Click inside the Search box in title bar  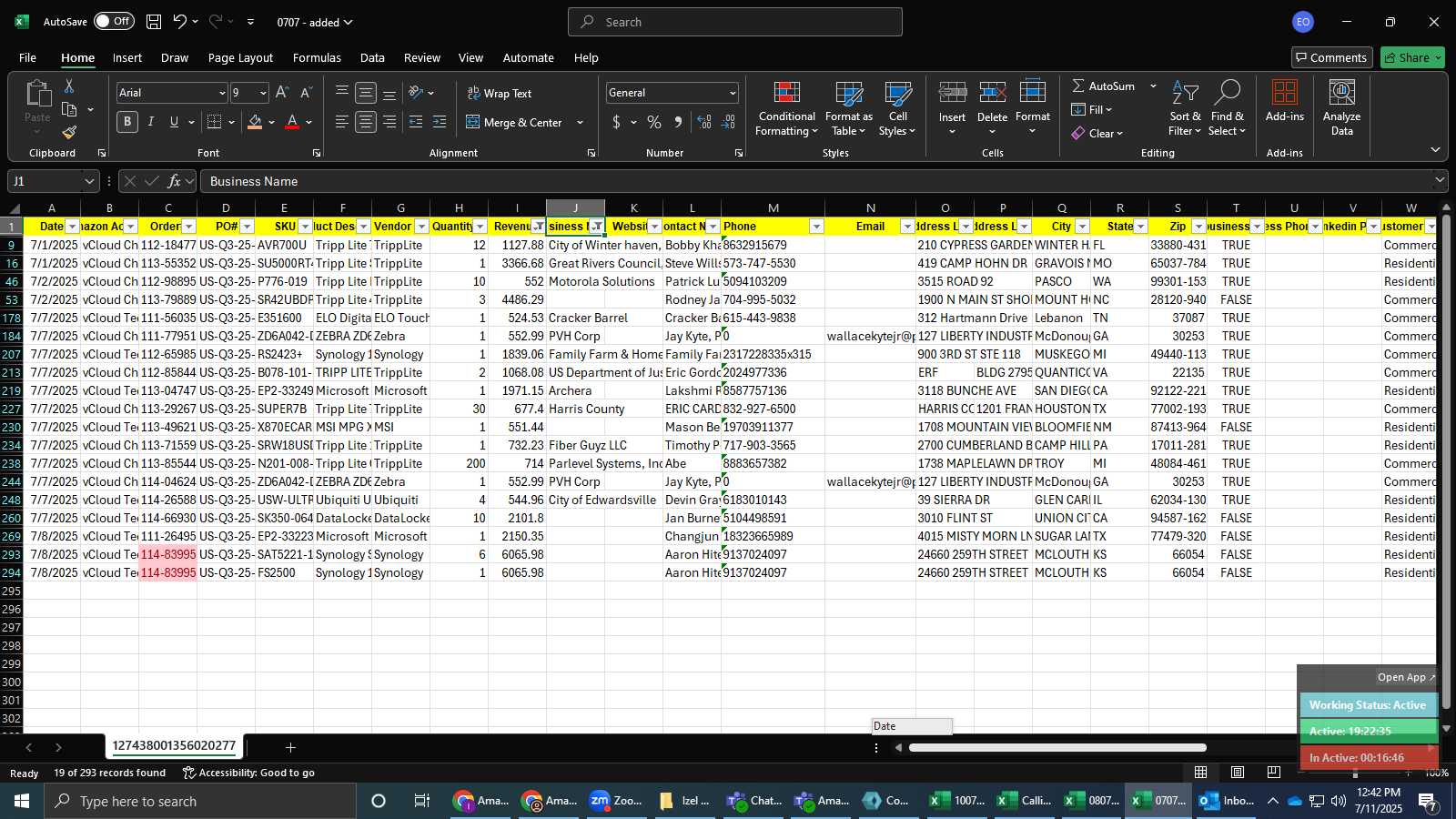click(735, 22)
